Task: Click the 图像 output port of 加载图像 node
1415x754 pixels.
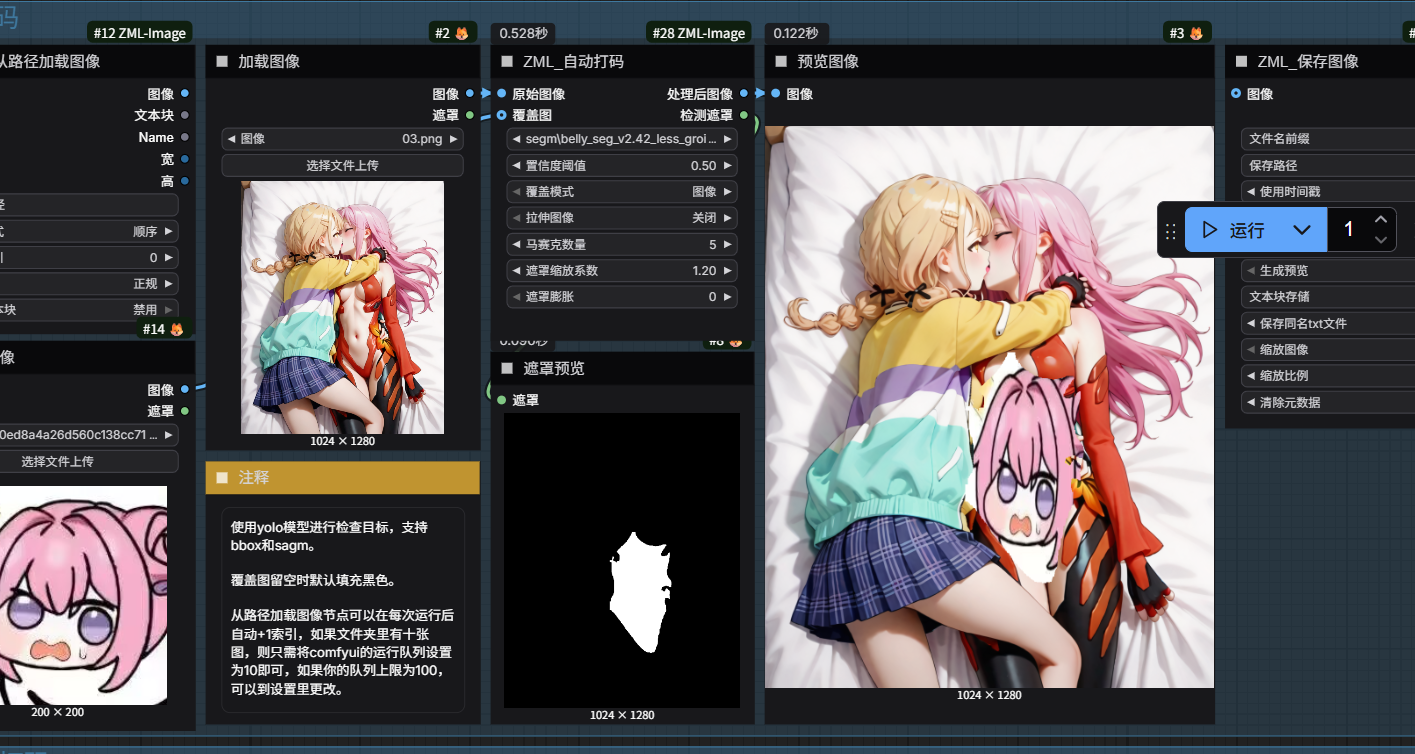Action: [469, 94]
